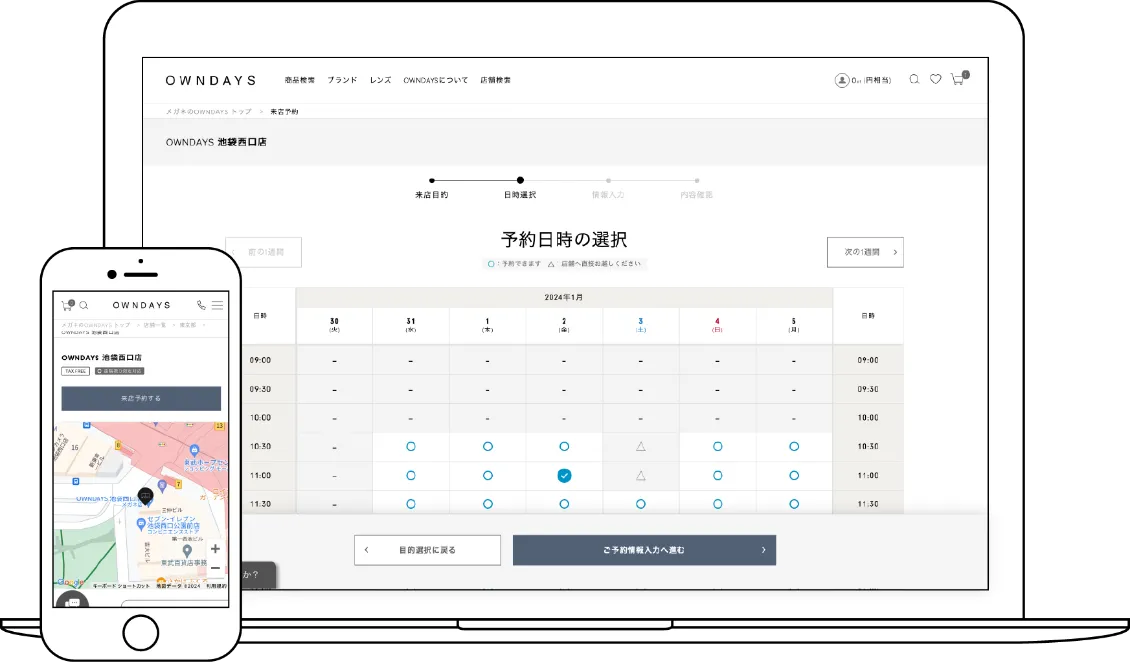The height and width of the screenshot is (662, 1130).
Task: Tap the phone call icon on mobile
Action: 202,305
